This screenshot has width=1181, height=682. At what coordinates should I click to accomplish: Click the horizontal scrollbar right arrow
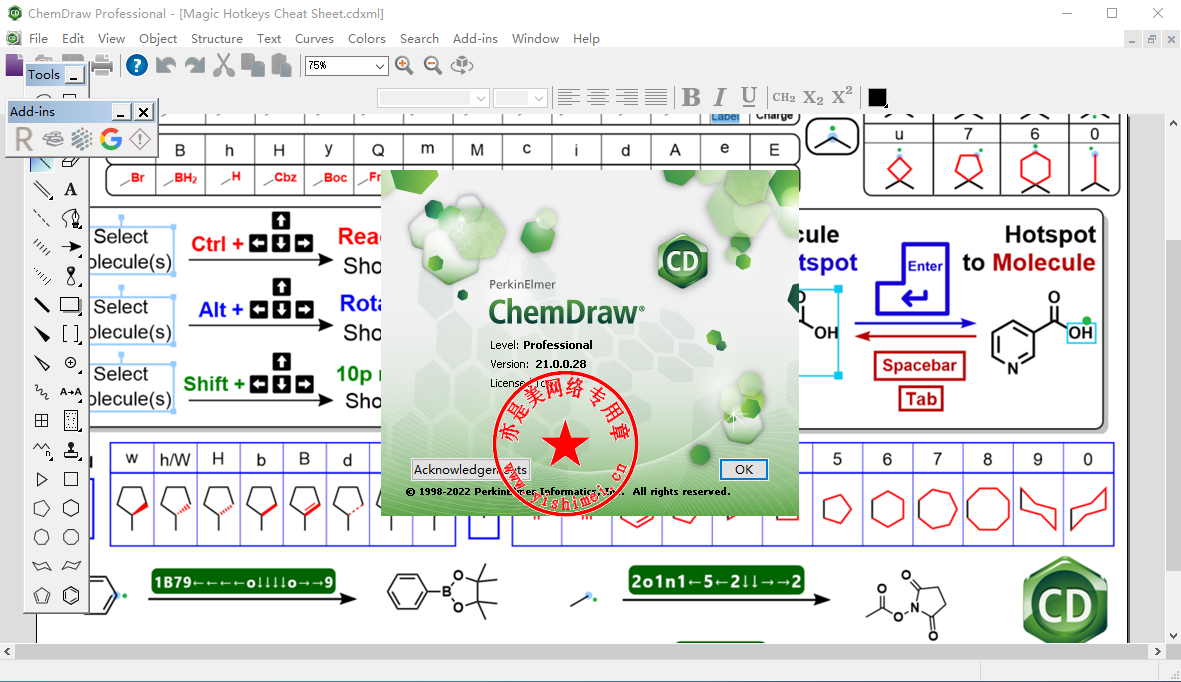pyautogui.click(x=1158, y=651)
